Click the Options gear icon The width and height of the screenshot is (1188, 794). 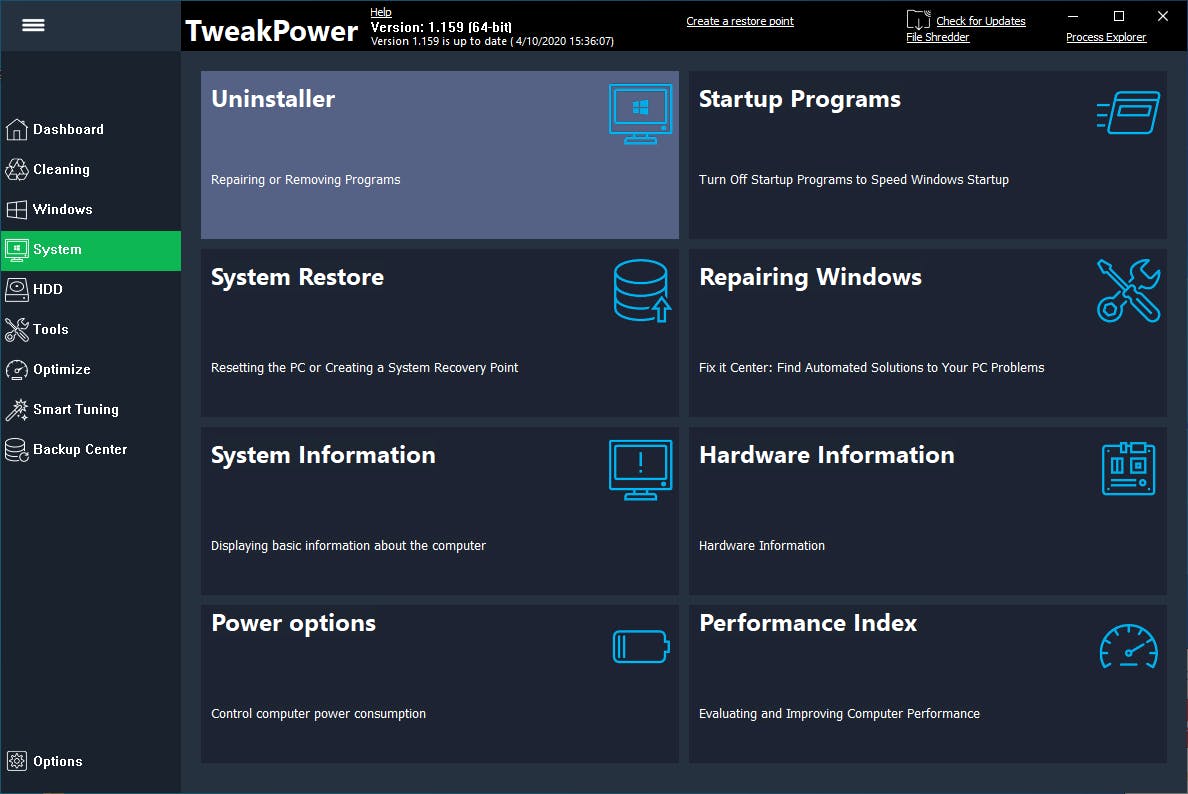17,761
